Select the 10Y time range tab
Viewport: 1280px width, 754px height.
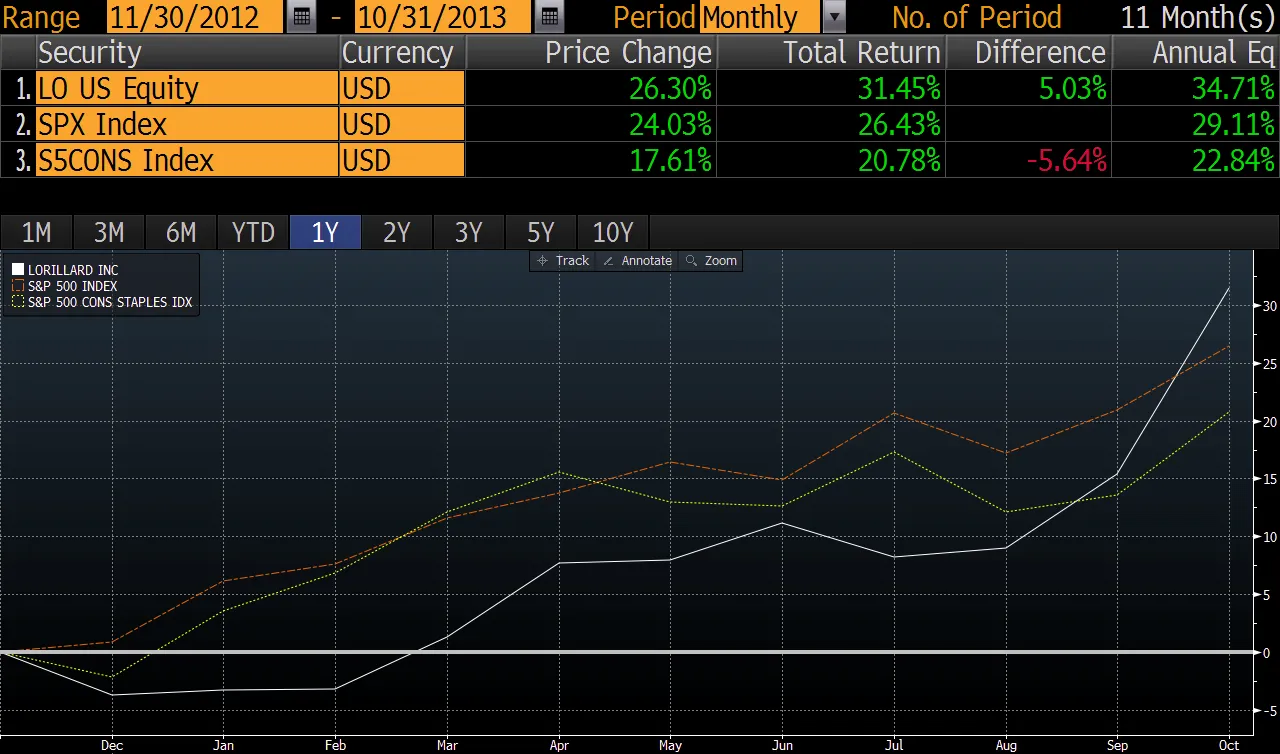613,233
